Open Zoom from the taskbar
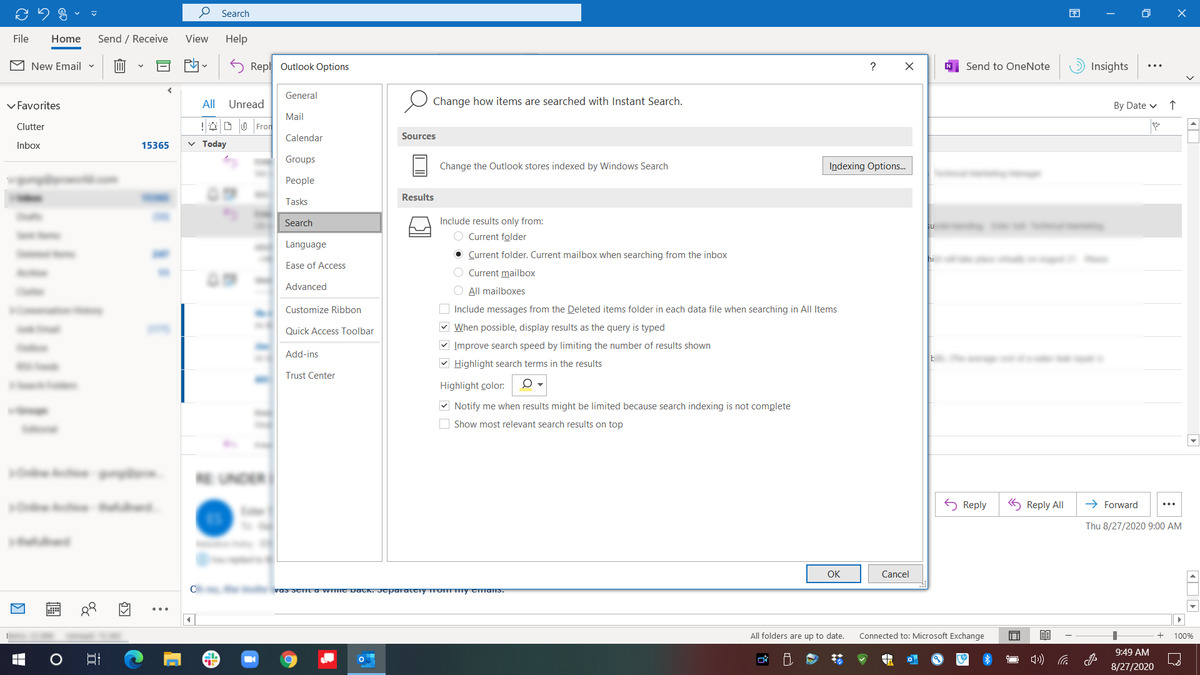Image resolution: width=1200 pixels, height=675 pixels. tap(249, 660)
